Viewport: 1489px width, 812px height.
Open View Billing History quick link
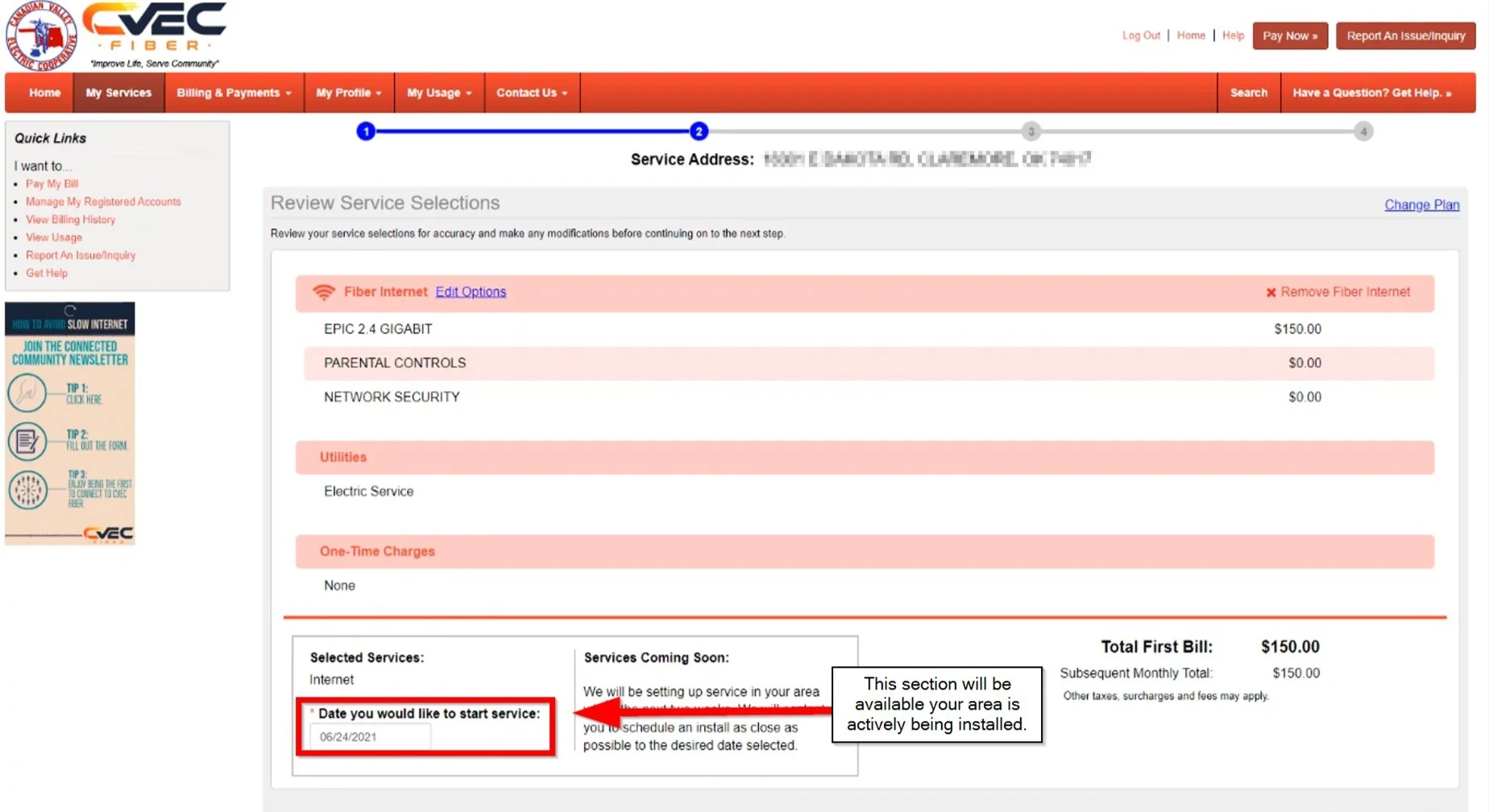pos(70,219)
